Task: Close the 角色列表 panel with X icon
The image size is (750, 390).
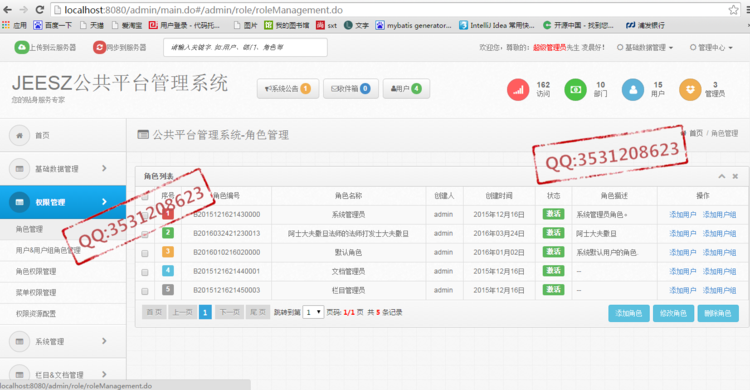Action: [735, 177]
